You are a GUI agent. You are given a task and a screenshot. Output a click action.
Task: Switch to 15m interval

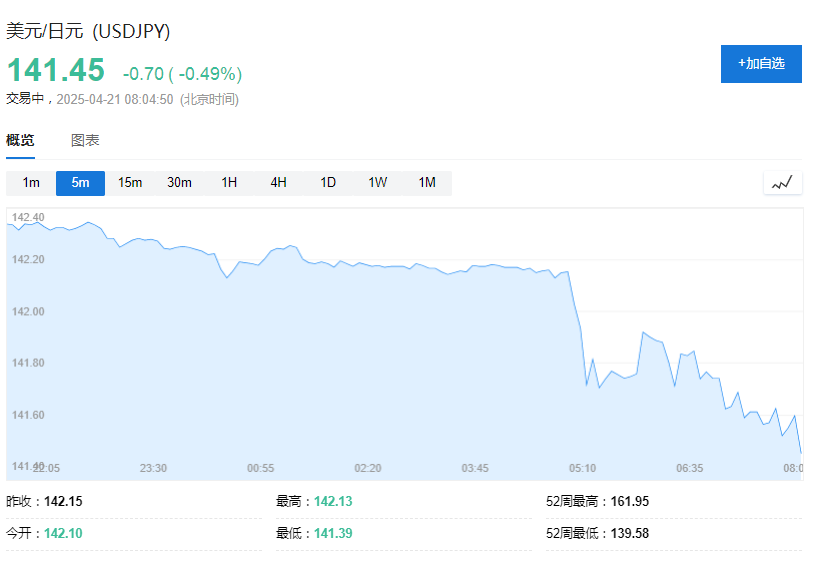click(x=130, y=182)
